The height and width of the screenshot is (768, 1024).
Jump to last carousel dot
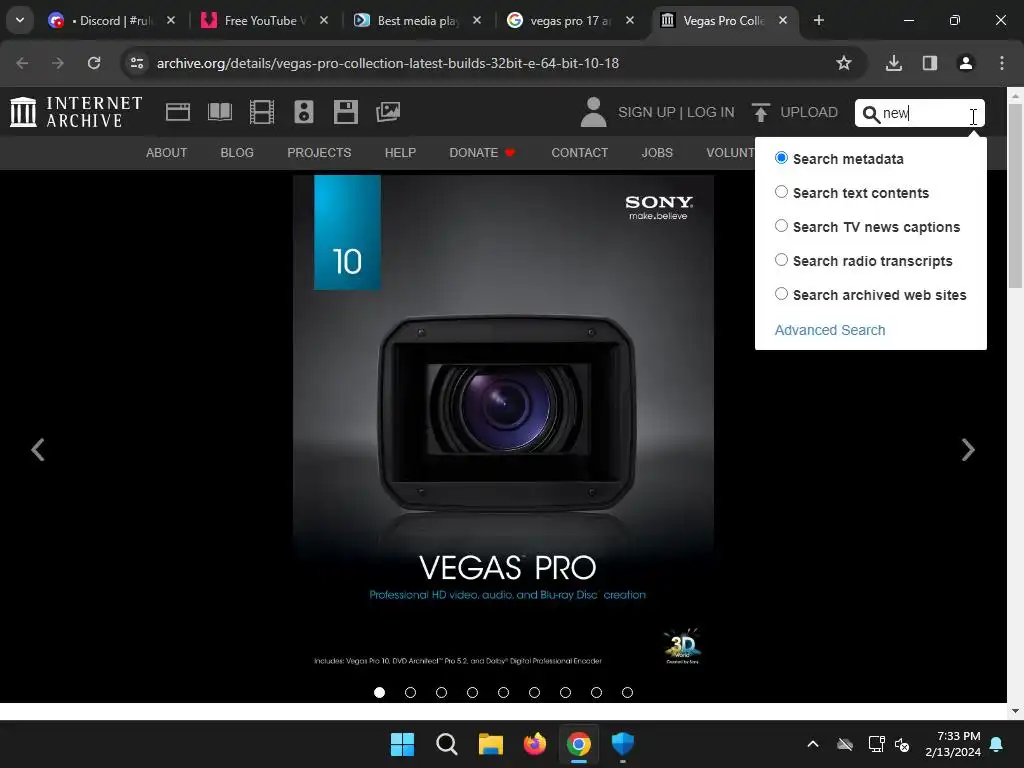(x=628, y=692)
